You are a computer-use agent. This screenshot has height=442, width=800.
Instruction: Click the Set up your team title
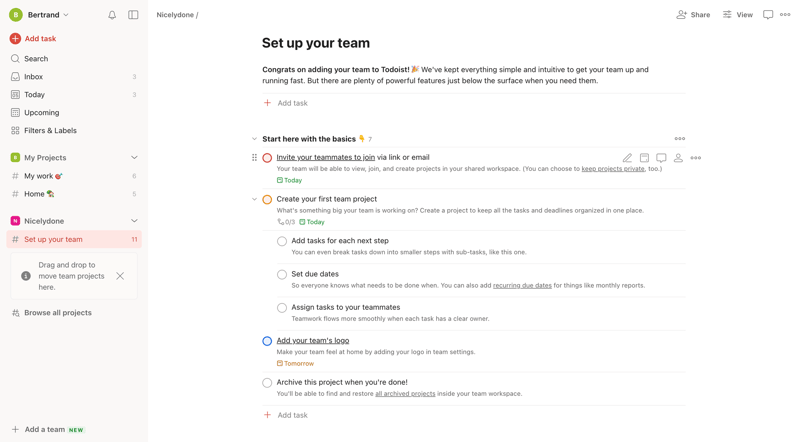[316, 43]
